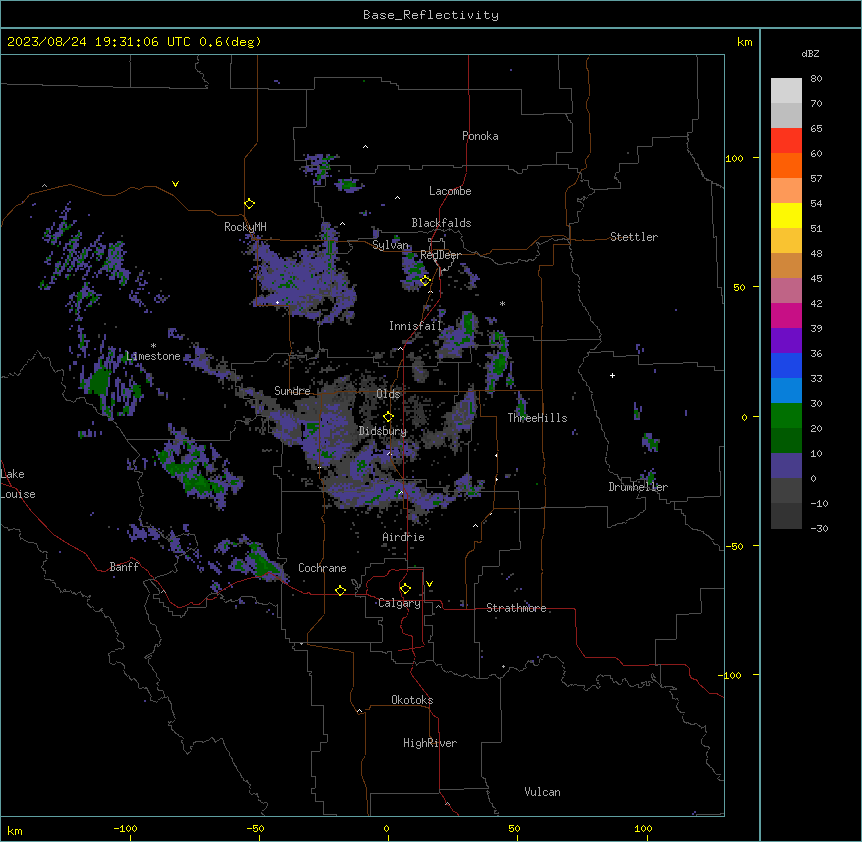Viewport: 862px width, 842px height.
Task: Click the Stettler city label
Action: [x=634, y=237]
